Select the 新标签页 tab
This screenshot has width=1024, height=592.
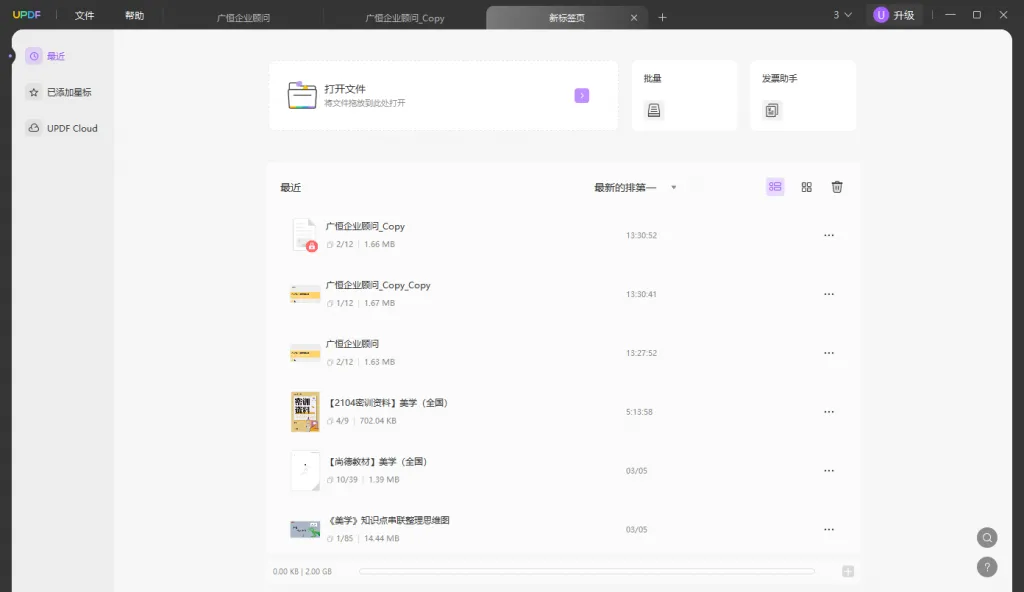[x=567, y=18]
